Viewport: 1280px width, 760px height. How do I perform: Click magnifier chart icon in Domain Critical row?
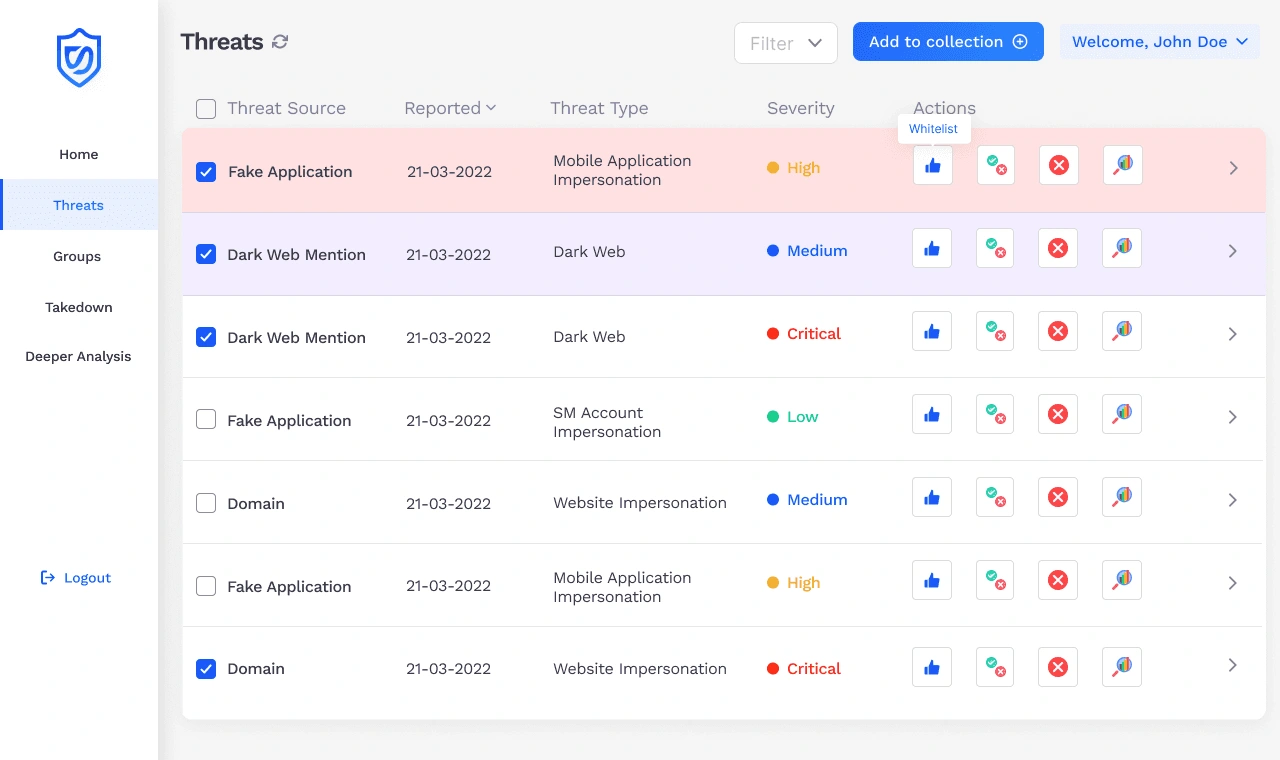1122,667
